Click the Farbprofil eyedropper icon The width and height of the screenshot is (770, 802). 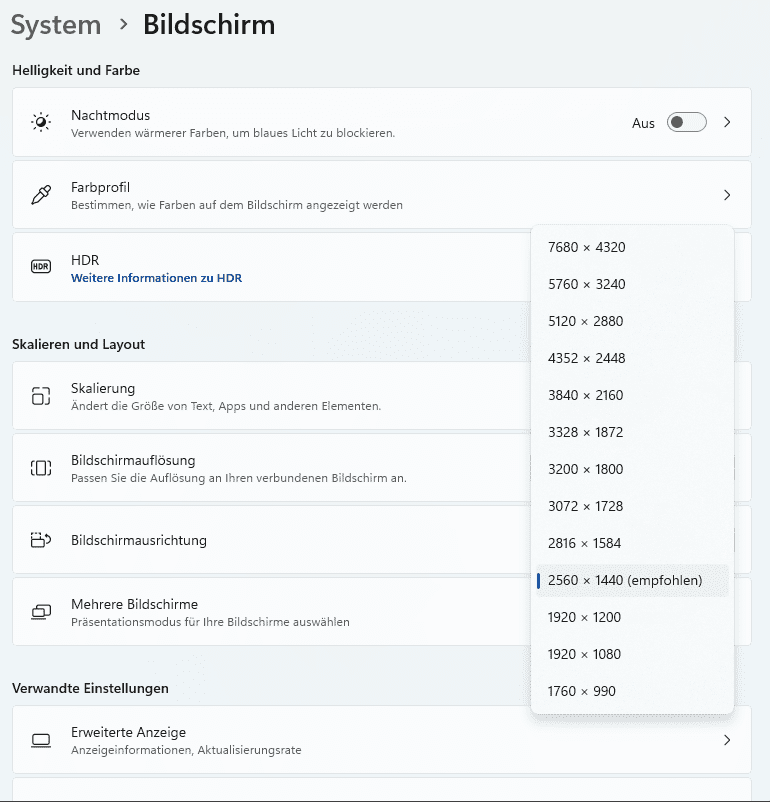point(41,195)
